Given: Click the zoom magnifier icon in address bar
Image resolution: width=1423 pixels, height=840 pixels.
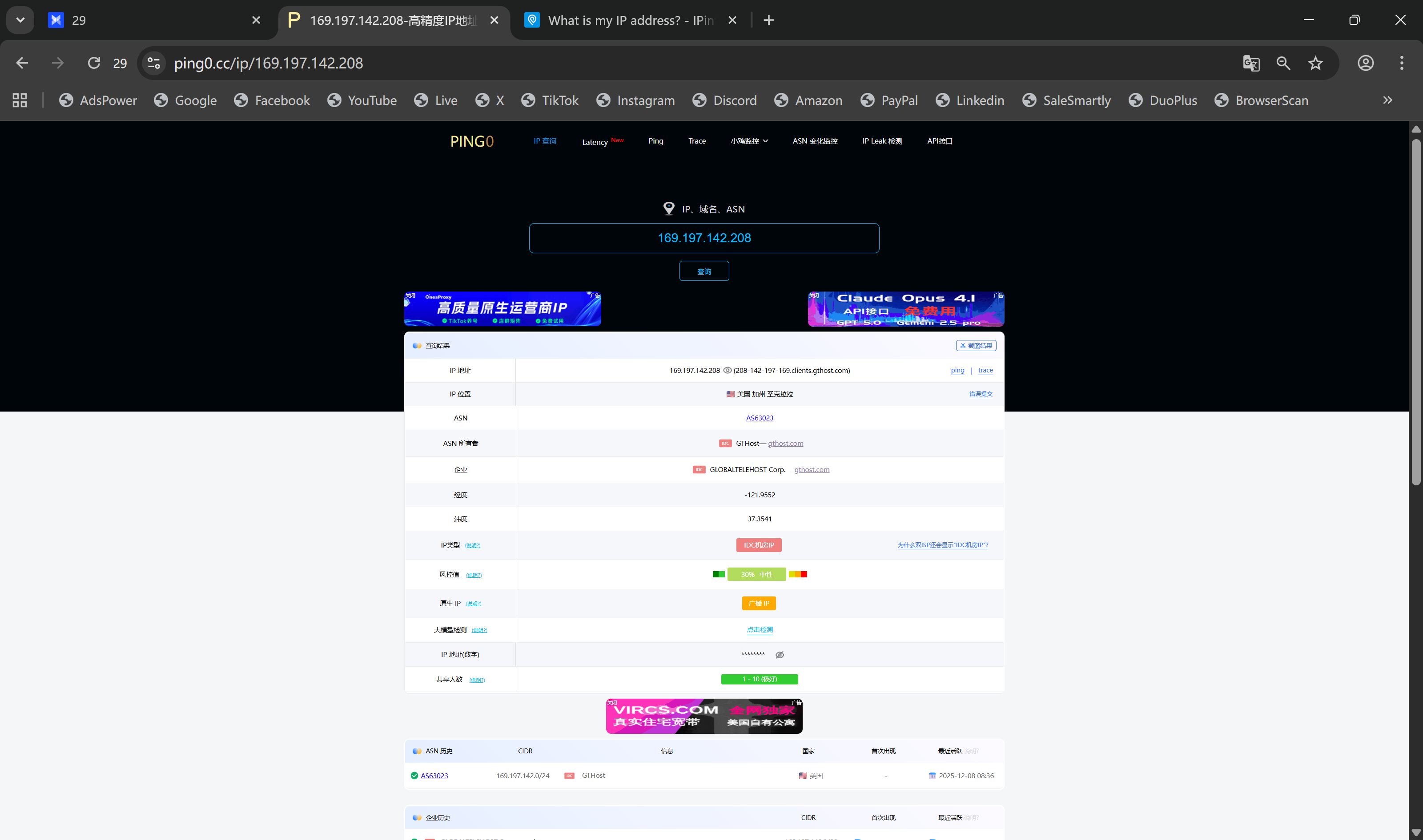Looking at the screenshot, I should (x=1282, y=63).
